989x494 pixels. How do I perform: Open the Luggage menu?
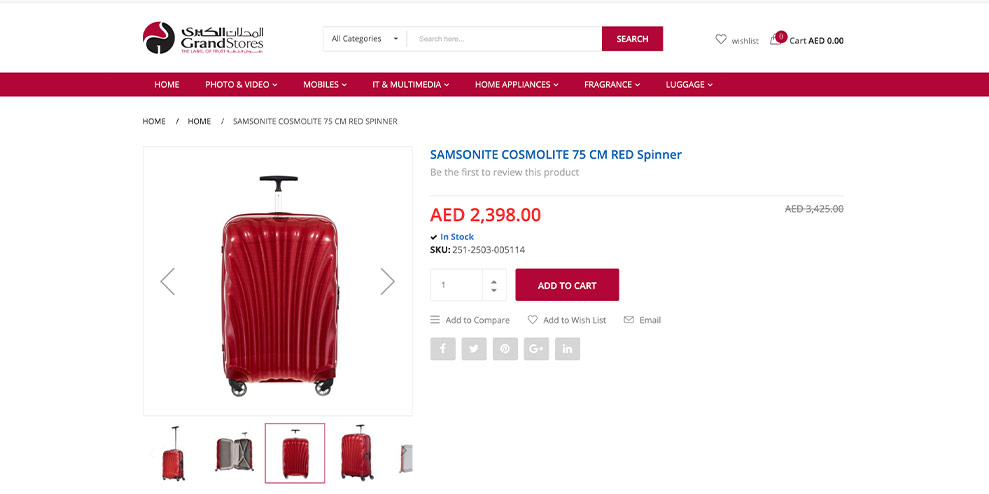click(689, 85)
